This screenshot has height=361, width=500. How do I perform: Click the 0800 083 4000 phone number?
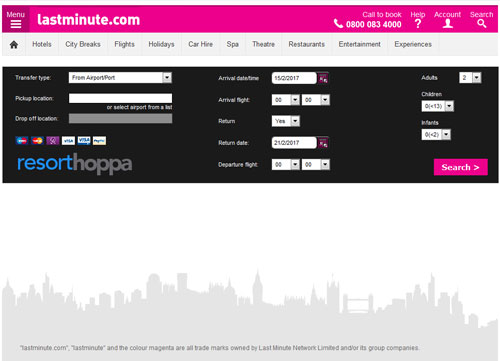[373, 24]
